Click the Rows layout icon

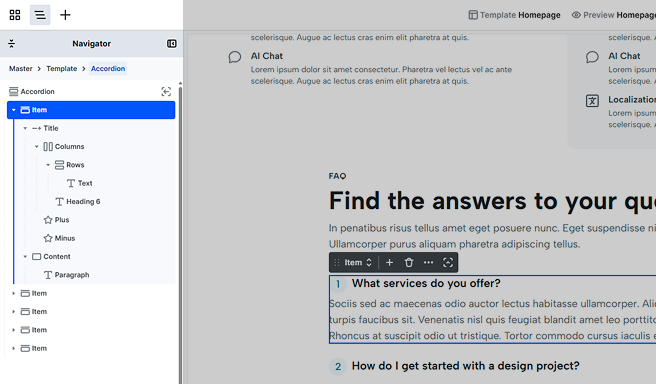59,165
